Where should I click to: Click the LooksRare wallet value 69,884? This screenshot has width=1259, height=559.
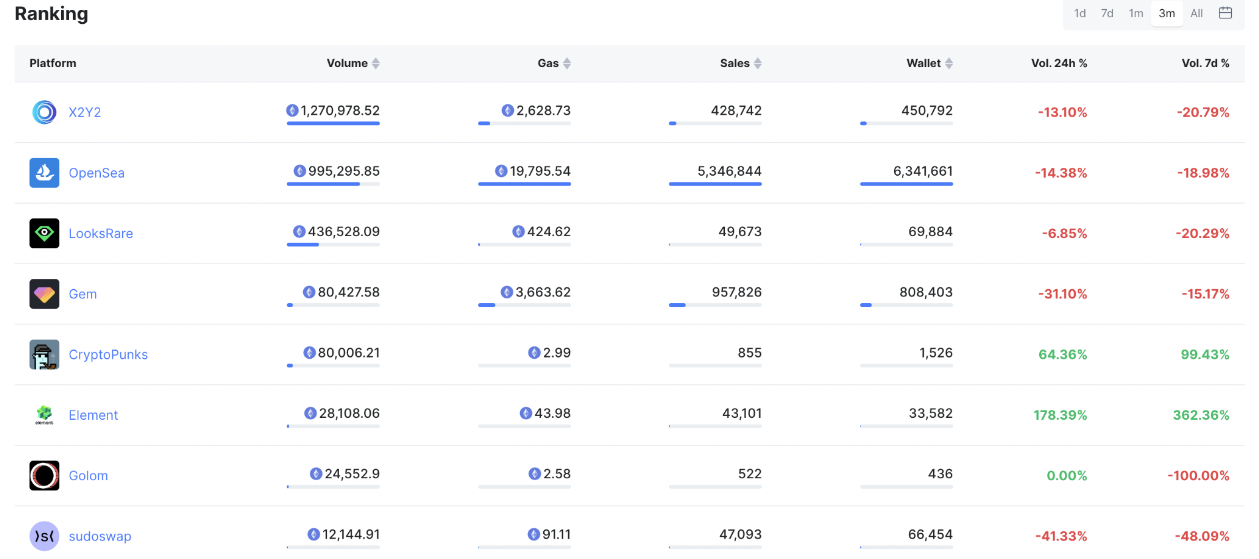tap(930, 232)
